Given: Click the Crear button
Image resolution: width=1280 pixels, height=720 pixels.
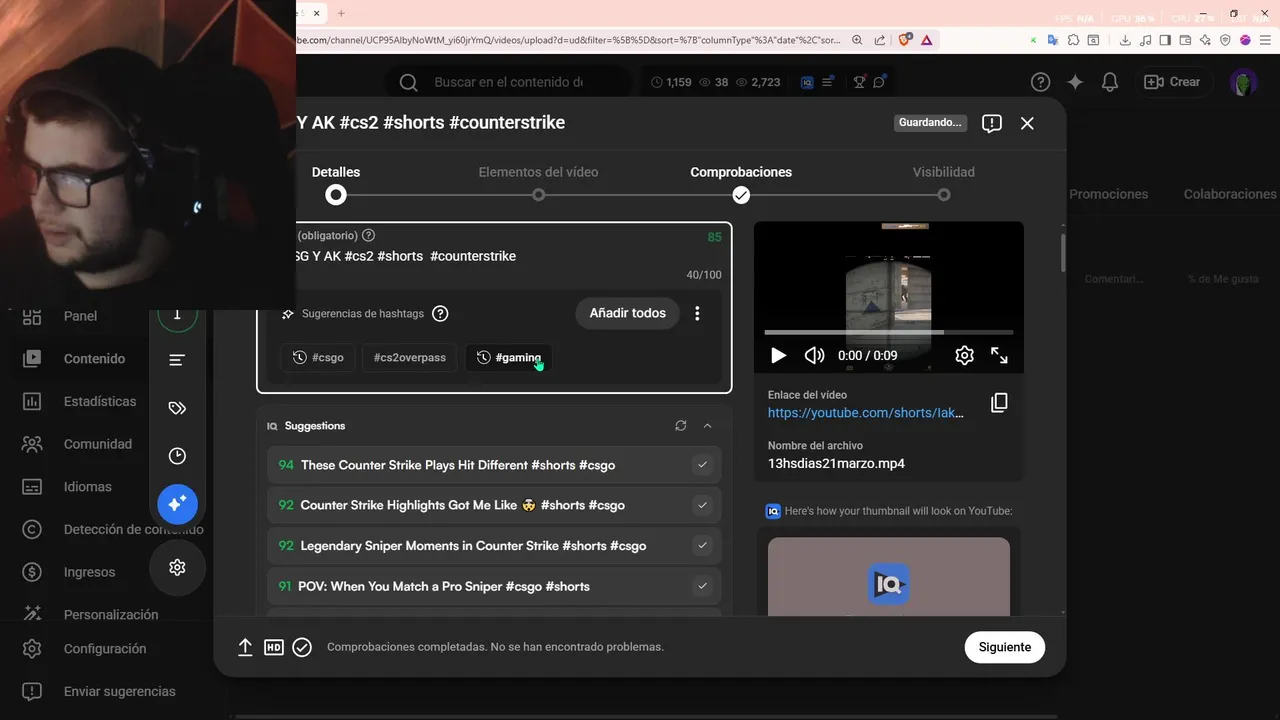Looking at the screenshot, I should click(x=1172, y=82).
